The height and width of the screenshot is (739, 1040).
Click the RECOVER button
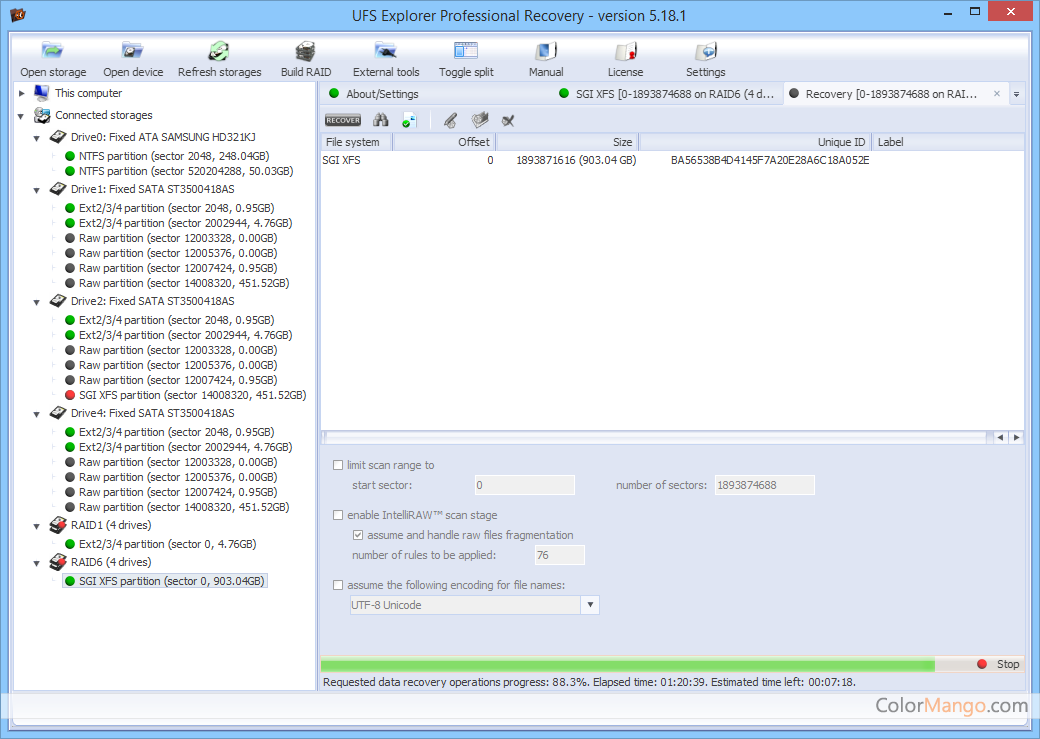[343, 120]
